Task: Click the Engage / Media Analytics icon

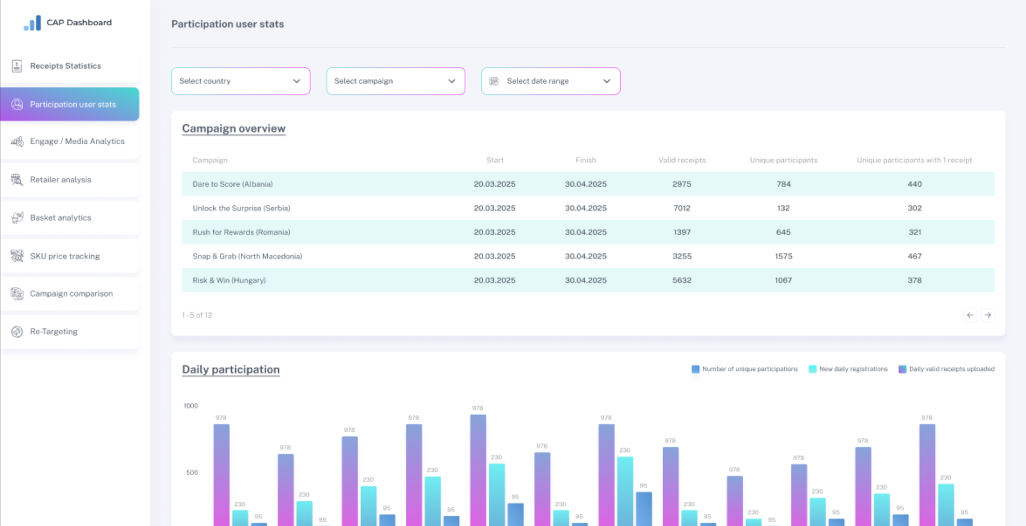Action: point(17,142)
